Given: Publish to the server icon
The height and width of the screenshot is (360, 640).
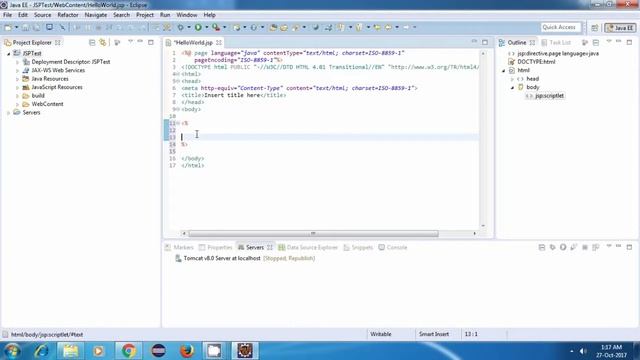Looking at the screenshot, I should point(596,247).
